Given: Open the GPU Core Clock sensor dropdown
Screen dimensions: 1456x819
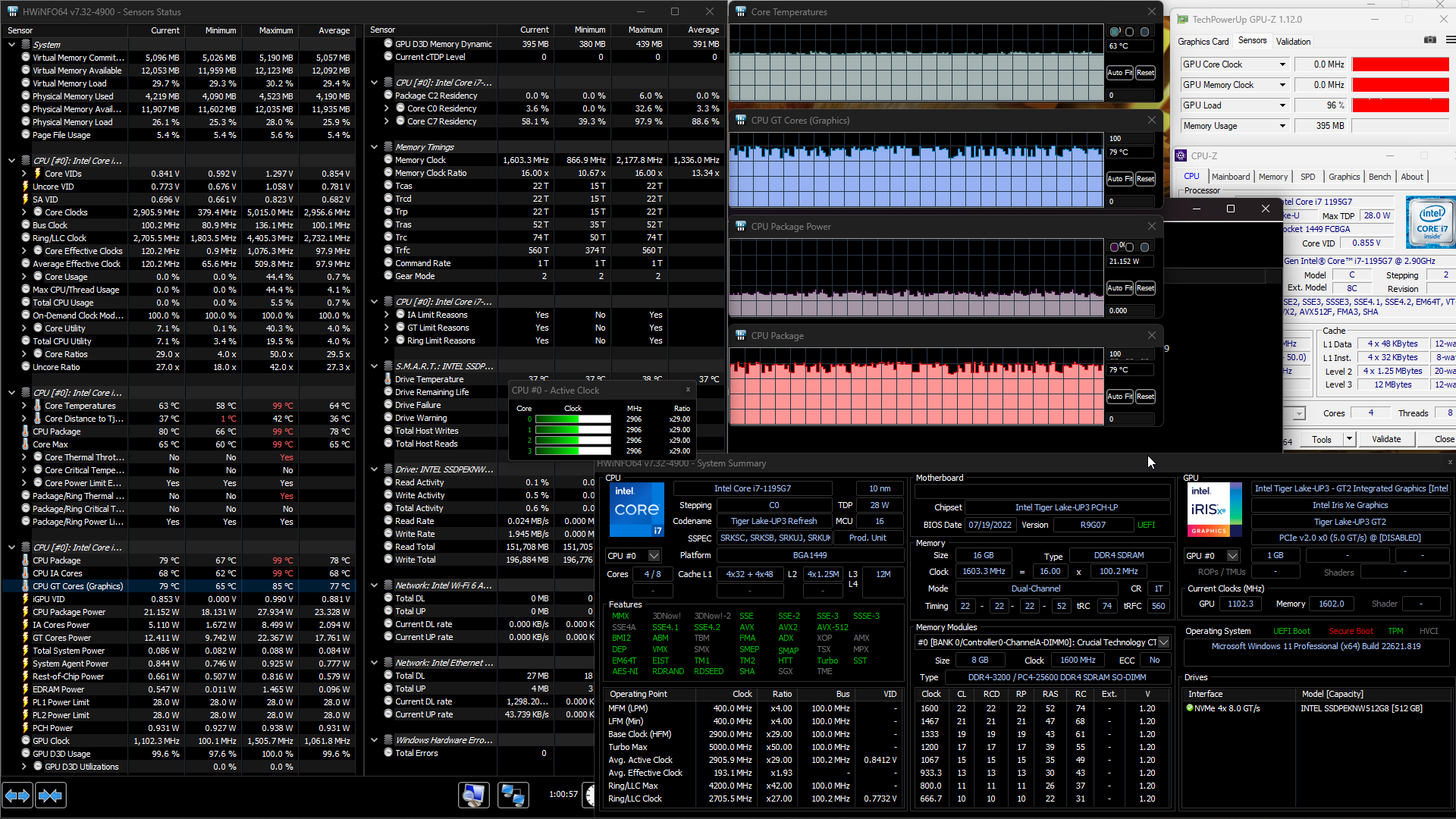Looking at the screenshot, I should click(1282, 64).
